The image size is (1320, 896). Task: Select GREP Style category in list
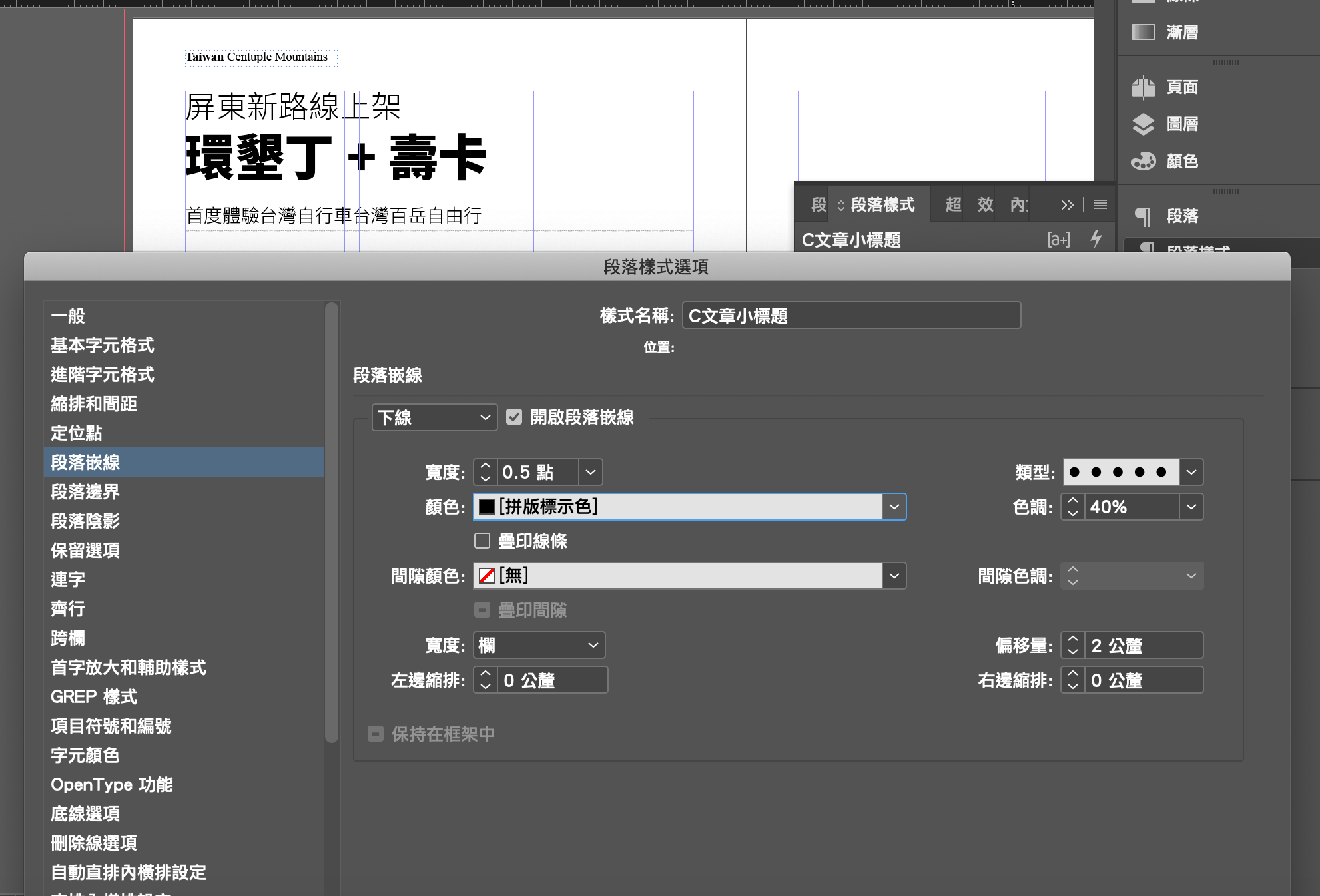click(x=94, y=697)
